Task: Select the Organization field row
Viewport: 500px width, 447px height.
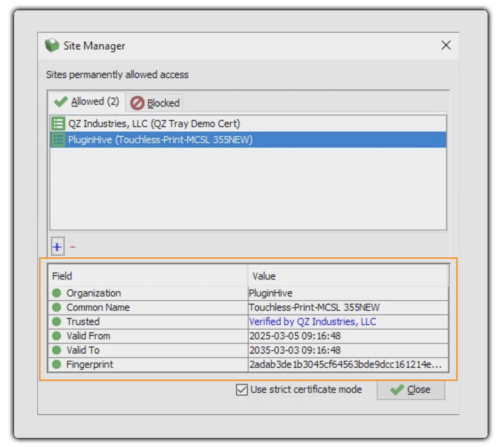Action: pos(248,293)
